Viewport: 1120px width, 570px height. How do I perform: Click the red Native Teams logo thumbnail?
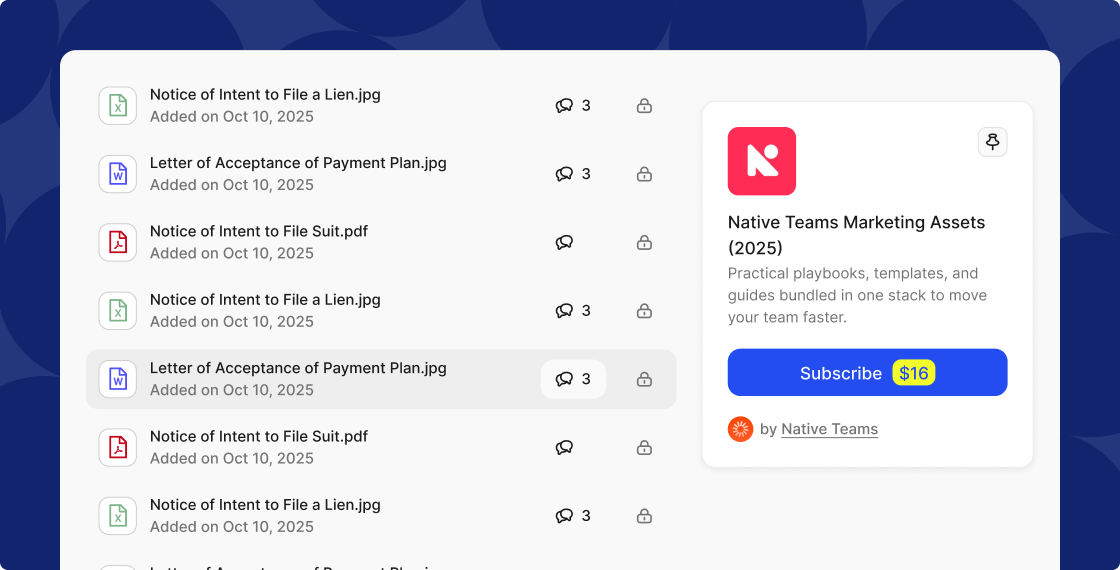[x=761, y=161]
